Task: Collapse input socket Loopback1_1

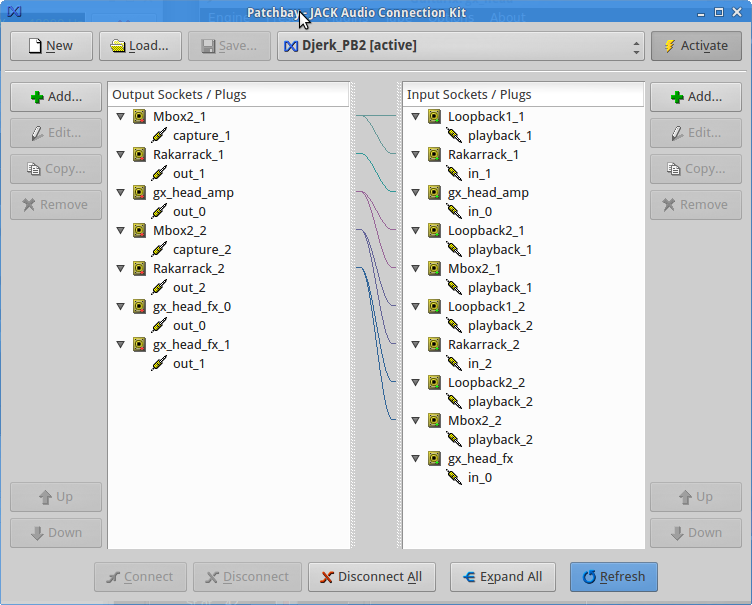Action: (x=416, y=117)
